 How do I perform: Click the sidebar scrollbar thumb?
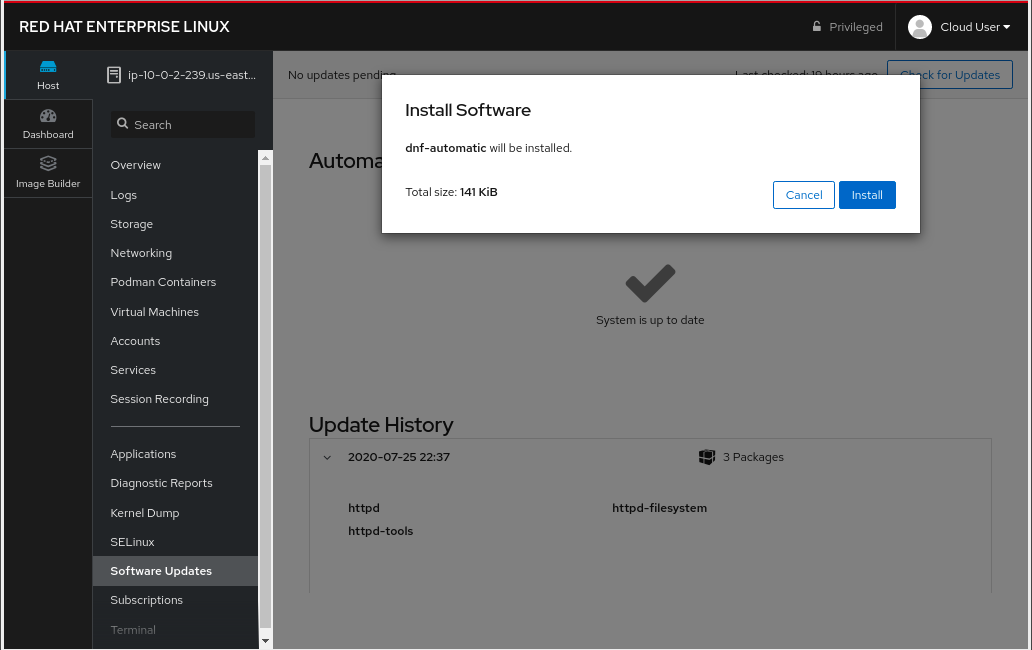click(265, 397)
